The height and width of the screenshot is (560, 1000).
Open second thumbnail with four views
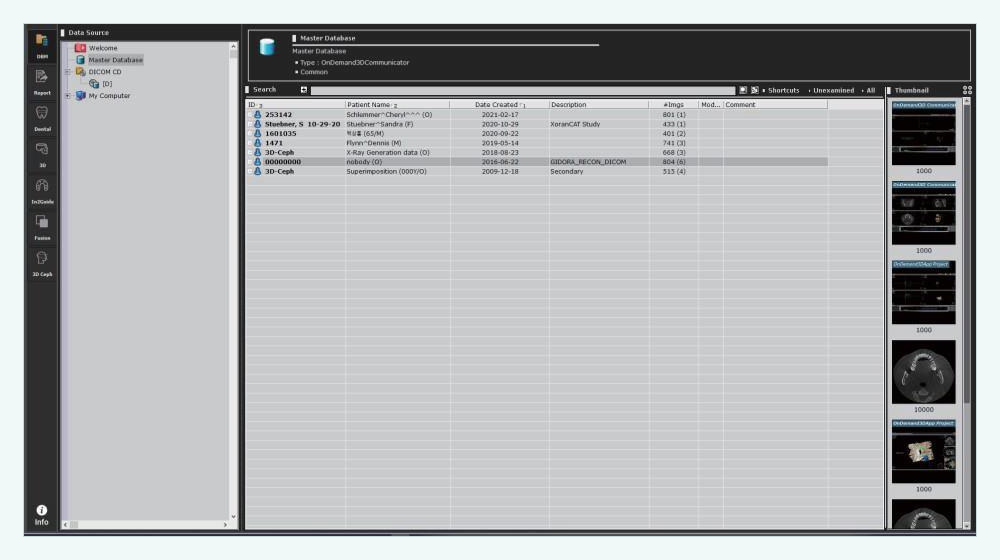pyautogui.click(x=923, y=213)
